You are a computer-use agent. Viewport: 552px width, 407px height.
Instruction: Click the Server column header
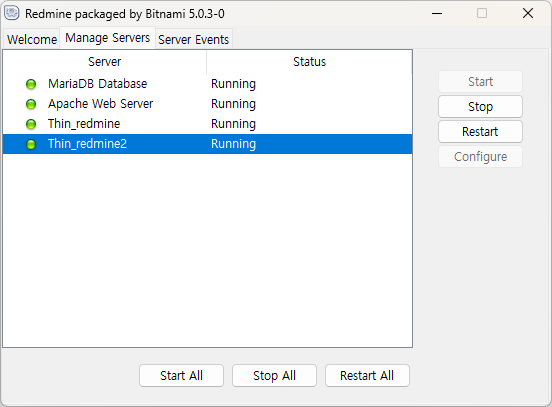[105, 62]
